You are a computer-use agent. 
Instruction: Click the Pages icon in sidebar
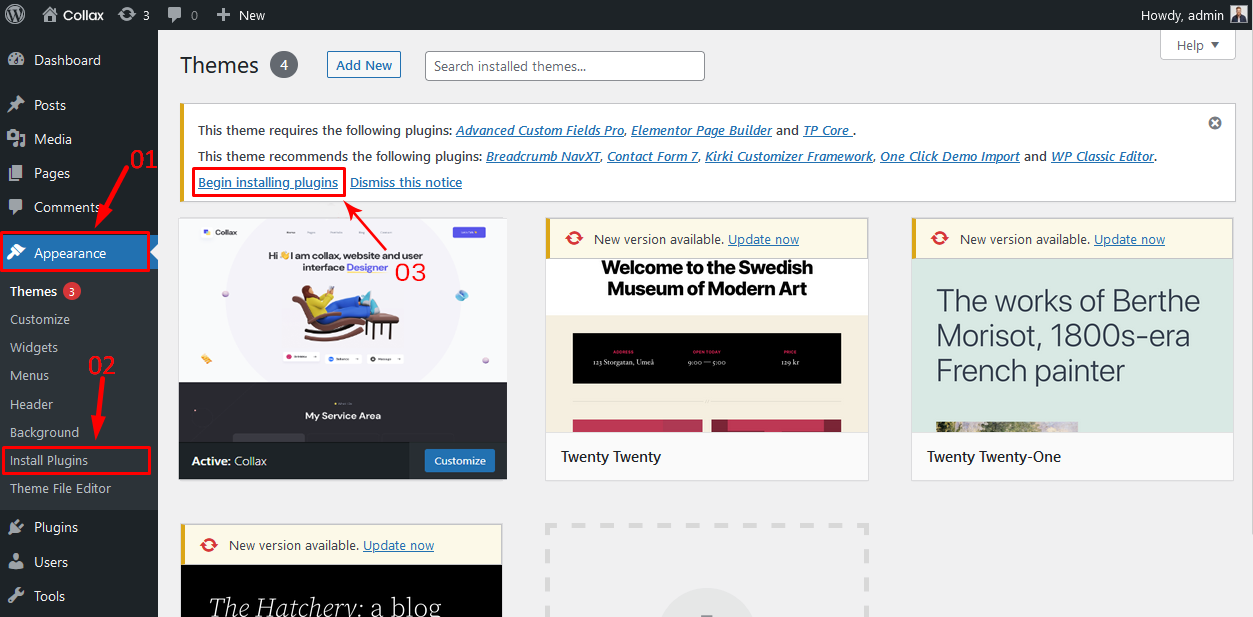(16, 173)
